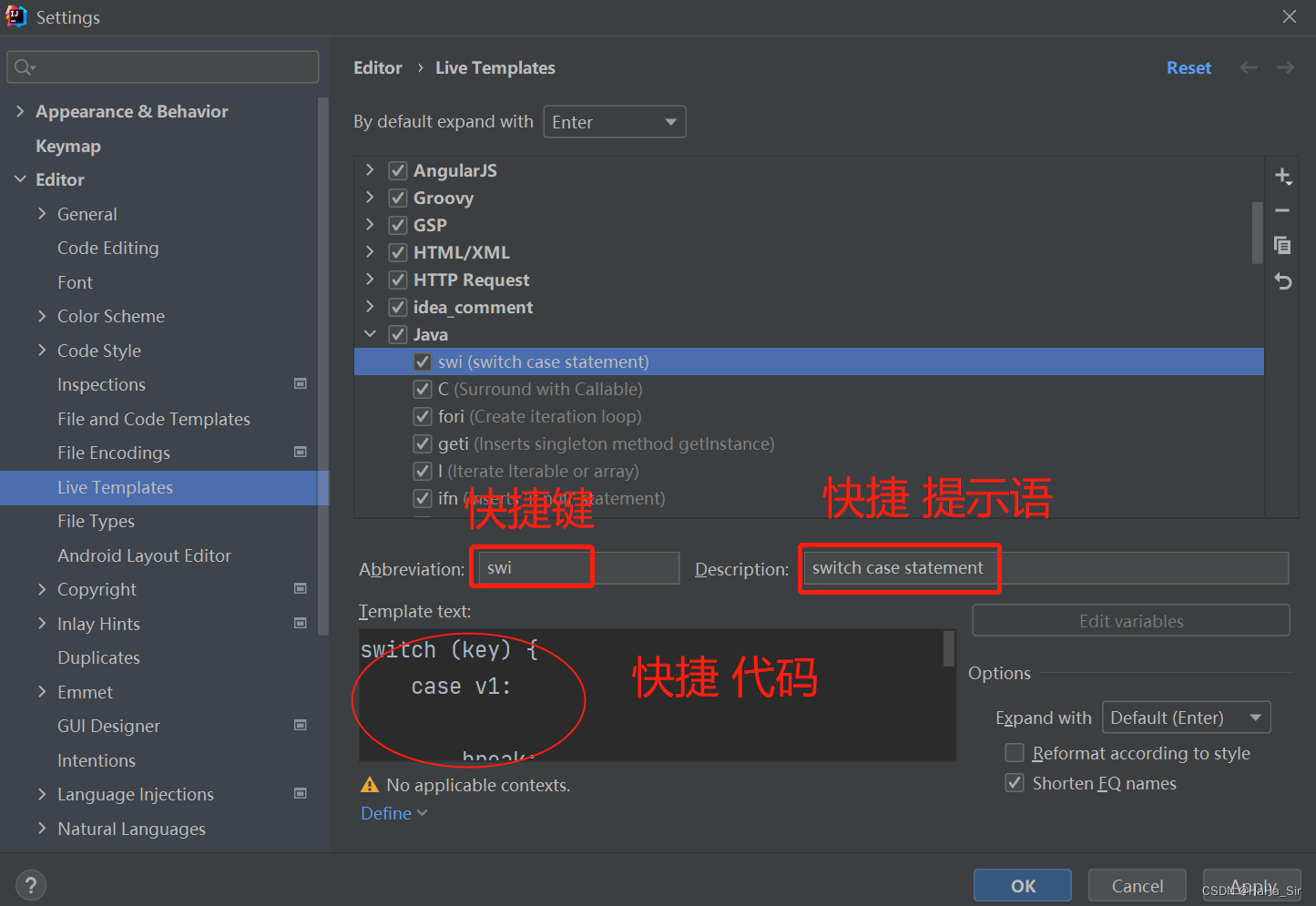Toggle the idea_comment group checkbox

click(398, 307)
